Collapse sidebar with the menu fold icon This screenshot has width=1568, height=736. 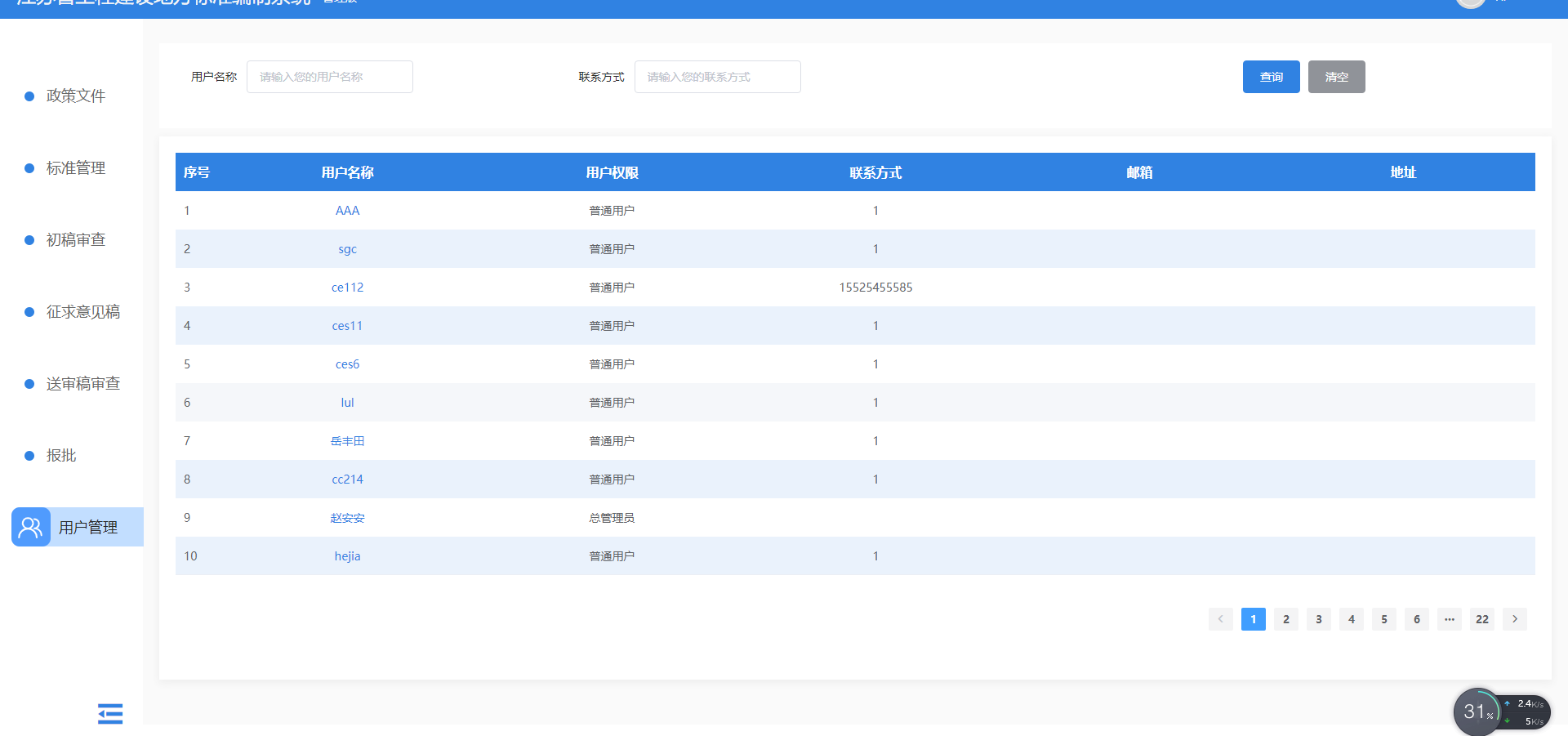coord(110,714)
